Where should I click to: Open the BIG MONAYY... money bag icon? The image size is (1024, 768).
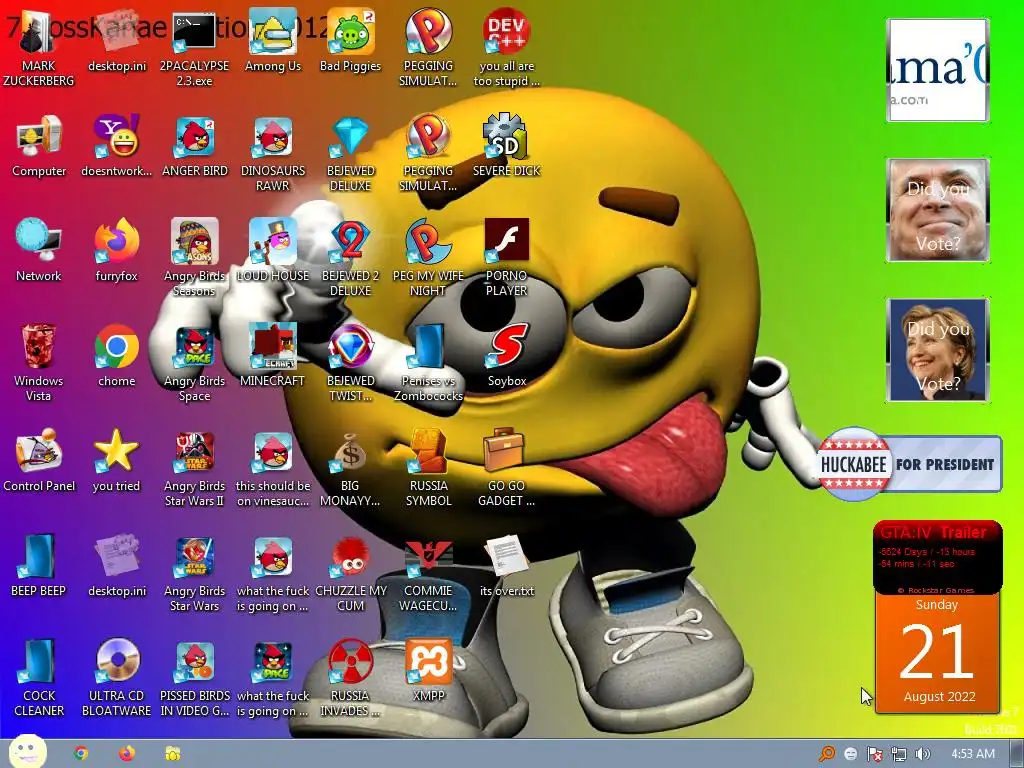[x=350, y=468]
